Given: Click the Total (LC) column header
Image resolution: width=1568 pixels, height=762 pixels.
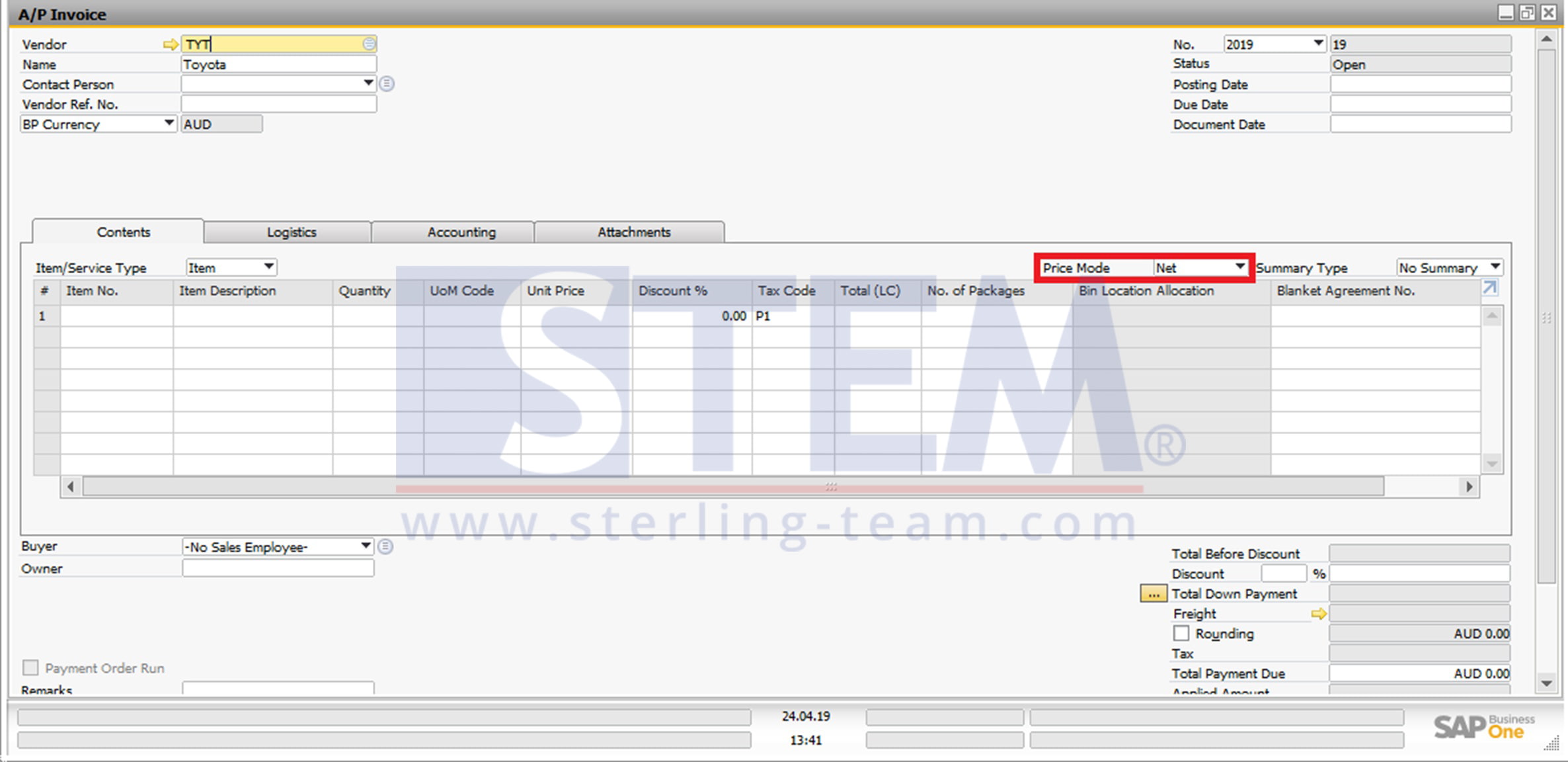Looking at the screenshot, I should 878,291.
